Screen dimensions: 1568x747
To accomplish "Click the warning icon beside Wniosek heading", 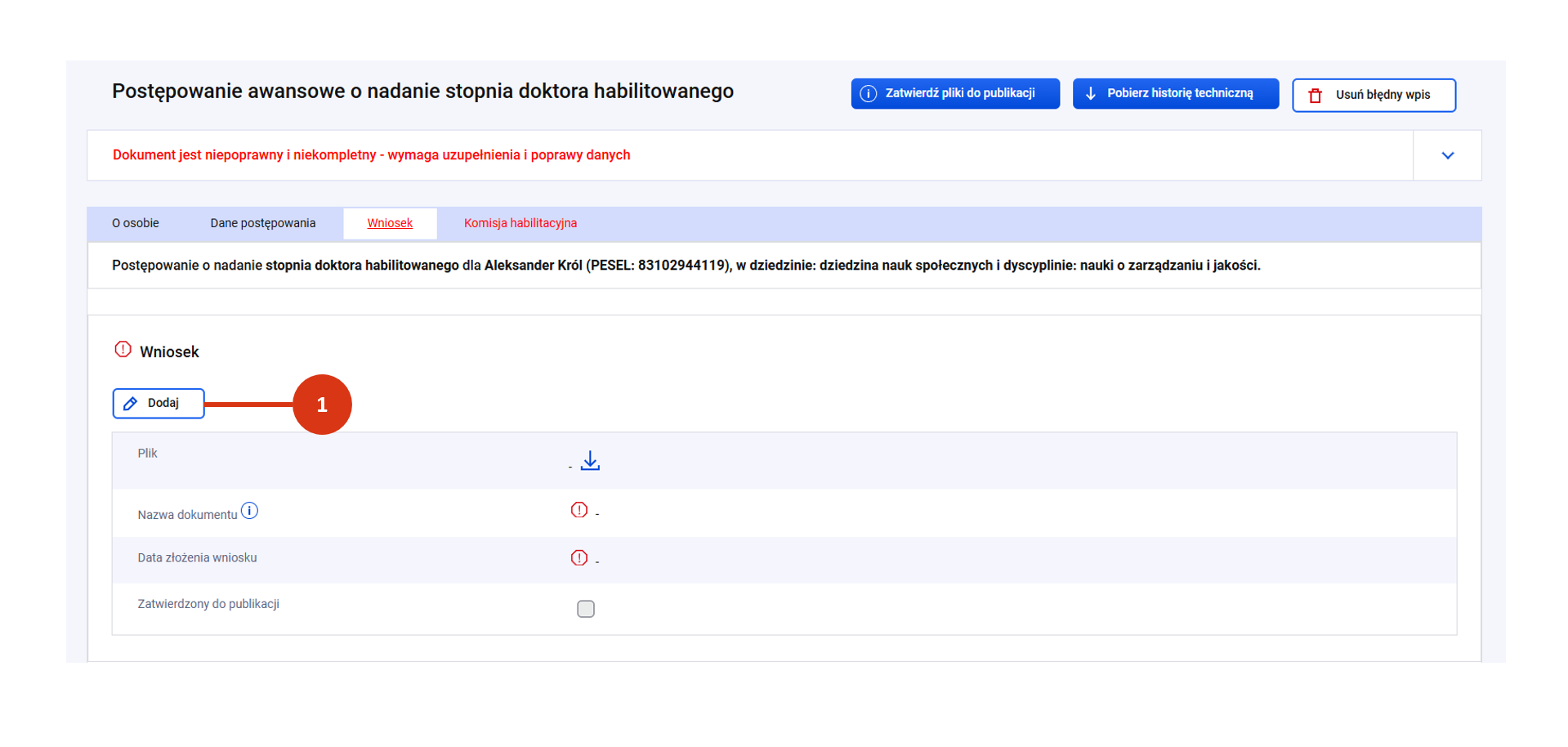I will coord(123,350).
